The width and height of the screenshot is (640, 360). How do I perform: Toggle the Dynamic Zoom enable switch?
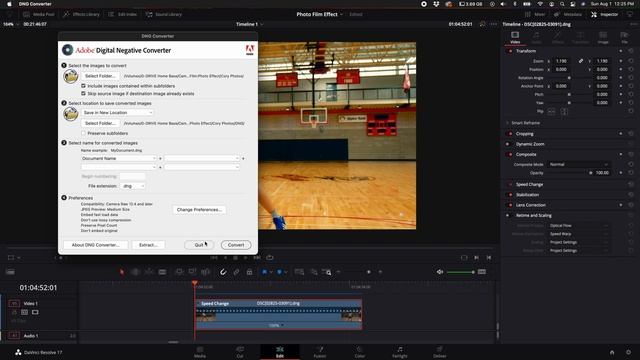pos(508,144)
